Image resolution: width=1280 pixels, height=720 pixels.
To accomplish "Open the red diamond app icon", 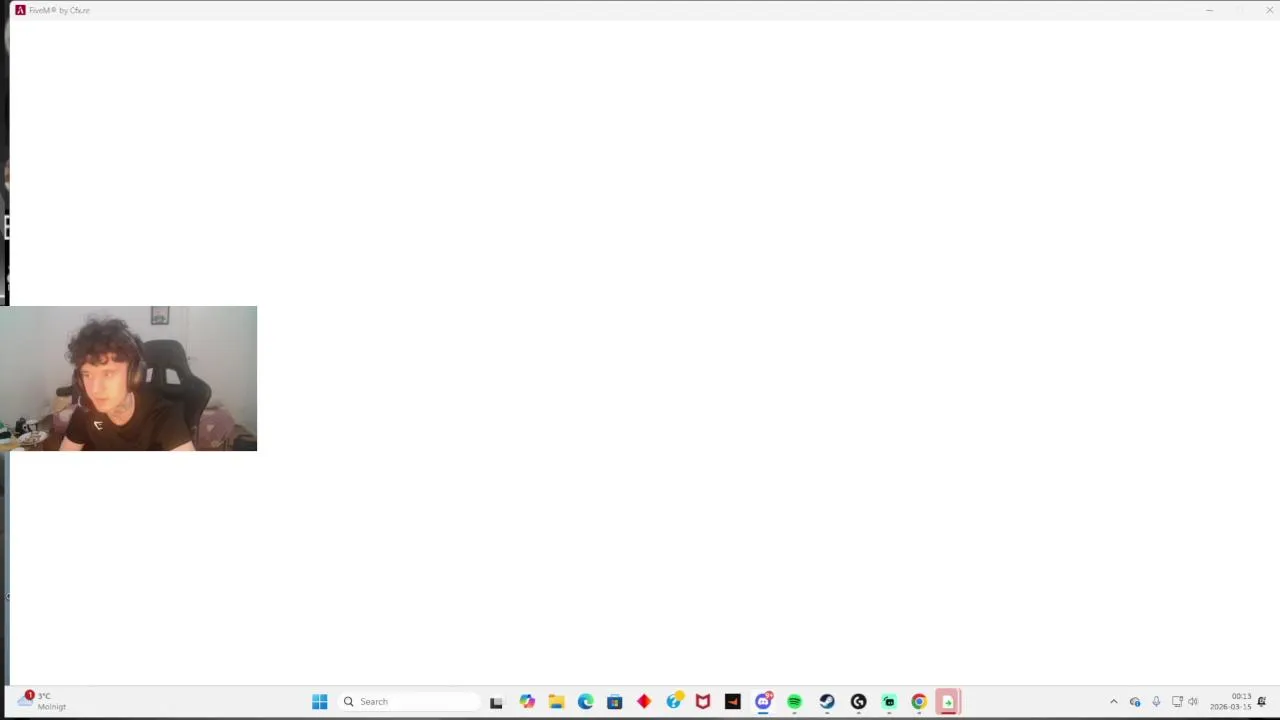I will [x=644, y=702].
